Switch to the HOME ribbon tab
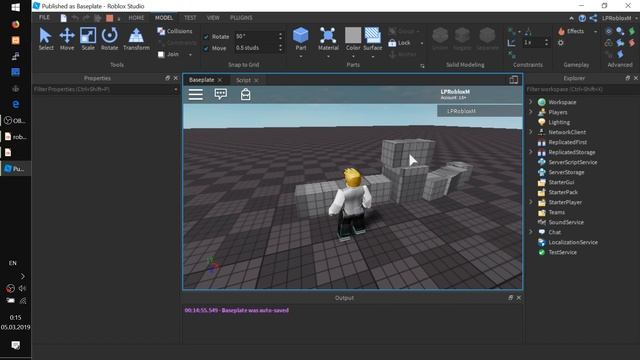 [136, 18]
